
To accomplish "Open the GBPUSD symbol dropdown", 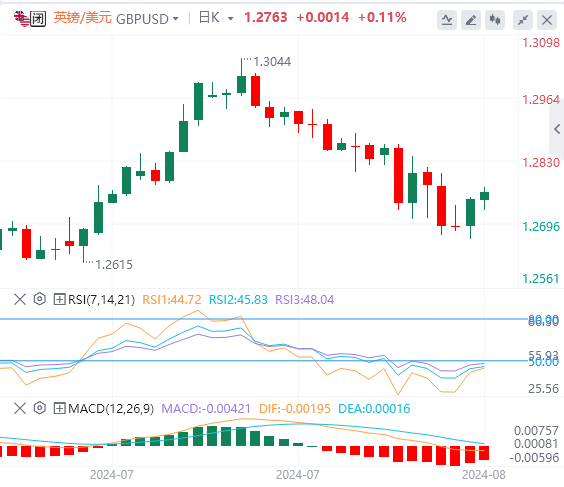I will (147, 19).
